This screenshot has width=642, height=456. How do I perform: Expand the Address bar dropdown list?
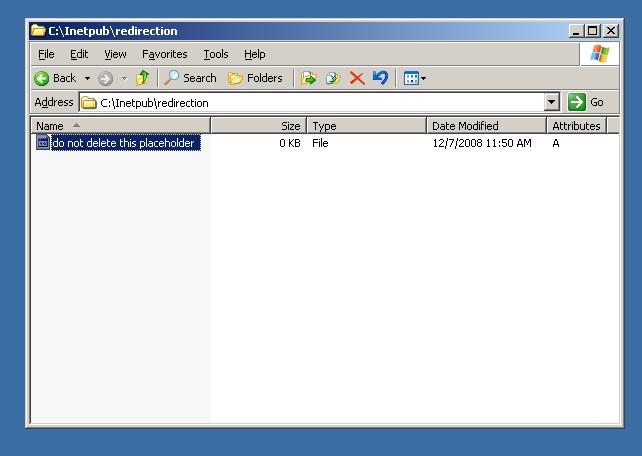click(x=552, y=102)
